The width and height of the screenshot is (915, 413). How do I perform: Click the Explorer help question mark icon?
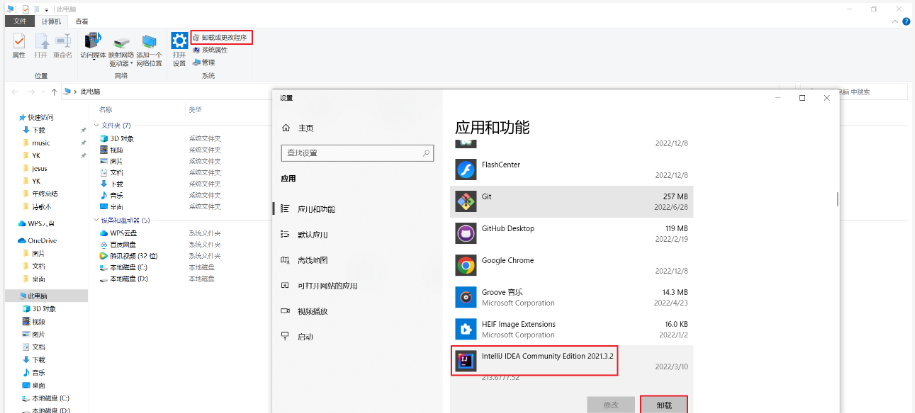click(x=906, y=21)
